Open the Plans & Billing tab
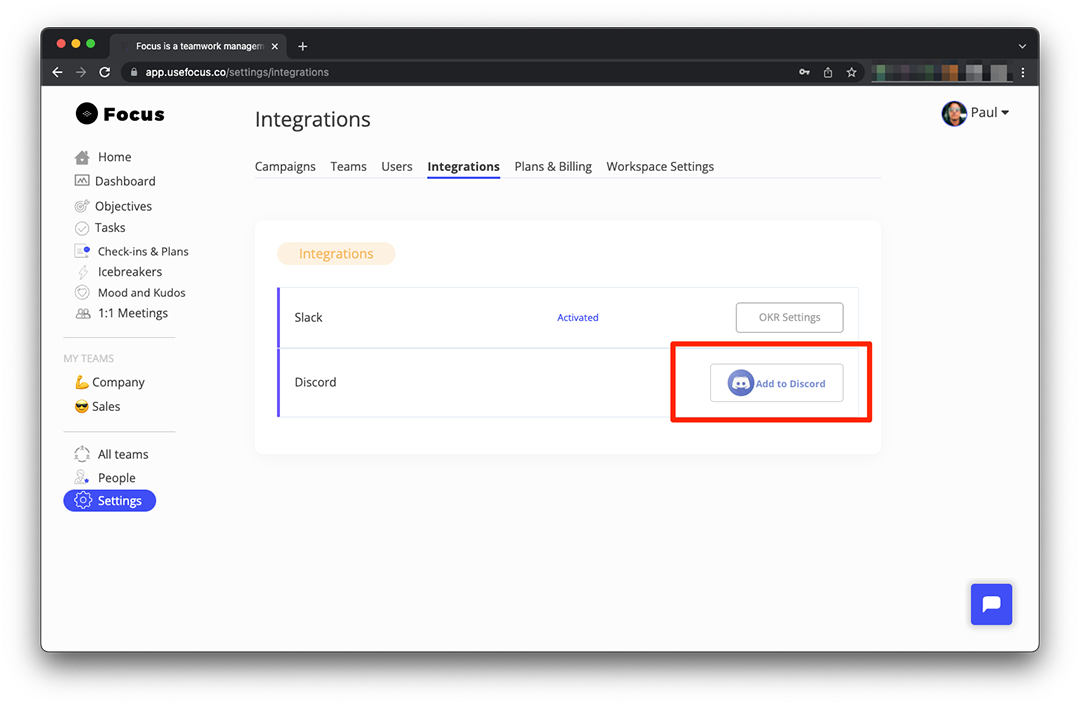This screenshot has height=706, width=1080. 553,166
